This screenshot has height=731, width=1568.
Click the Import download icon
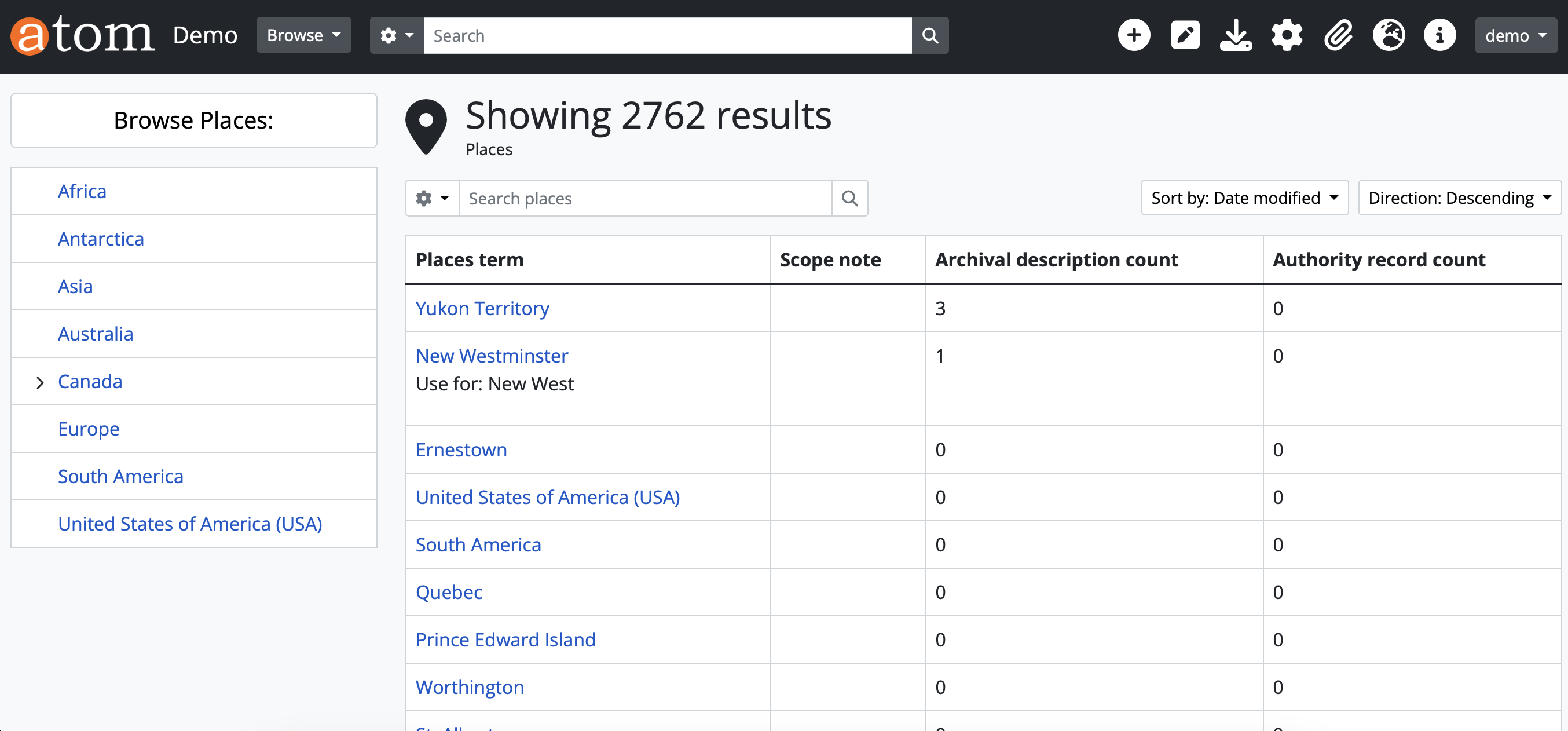[1236, 35]
